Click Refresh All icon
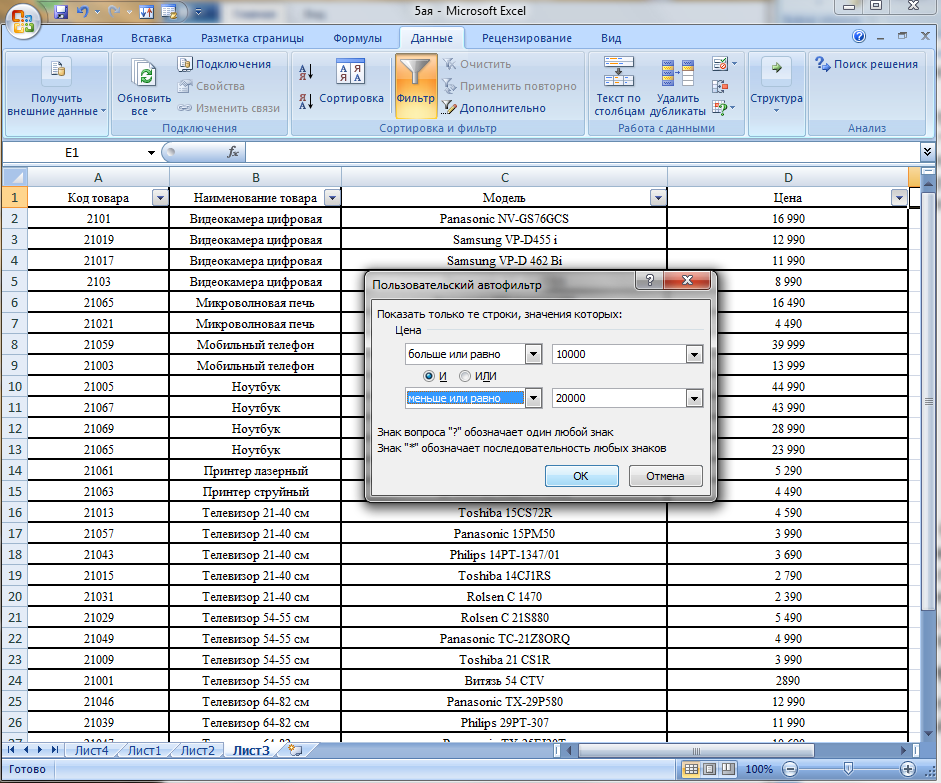Image resolution: width=941 pixels, height=783 pixels. 144,73
